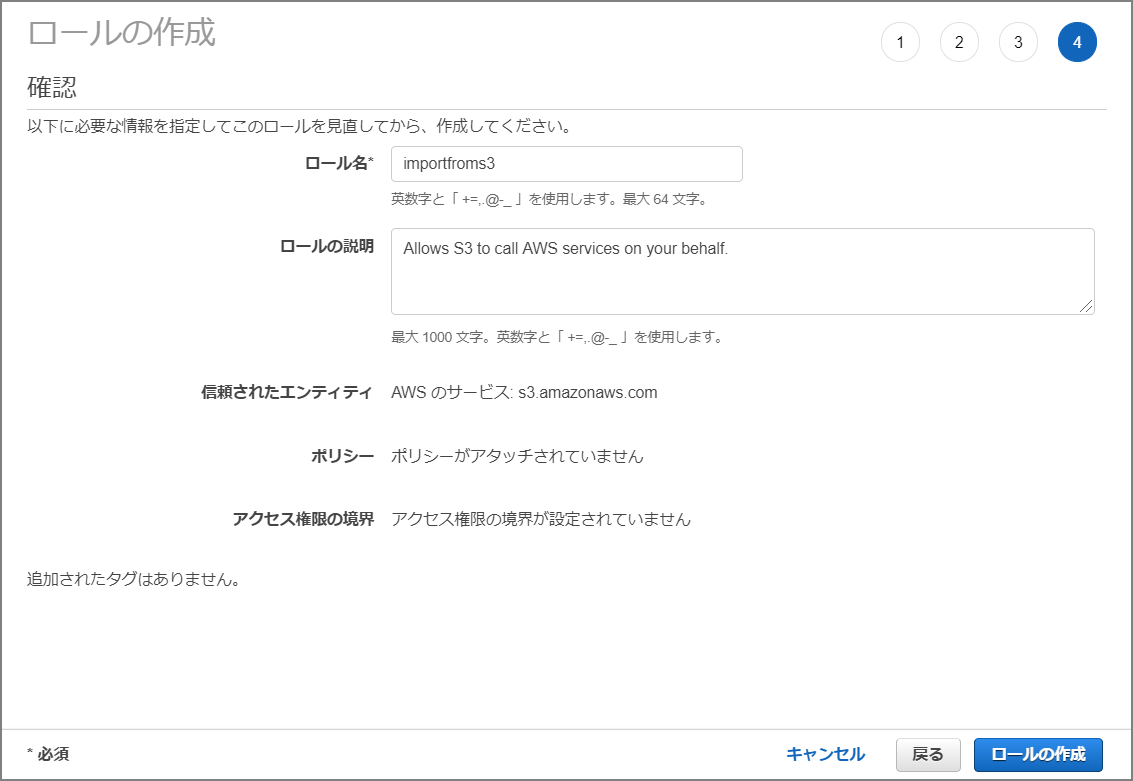
Task: Open step 3 in the wizard steps
Action: (x=1018, y=42)
